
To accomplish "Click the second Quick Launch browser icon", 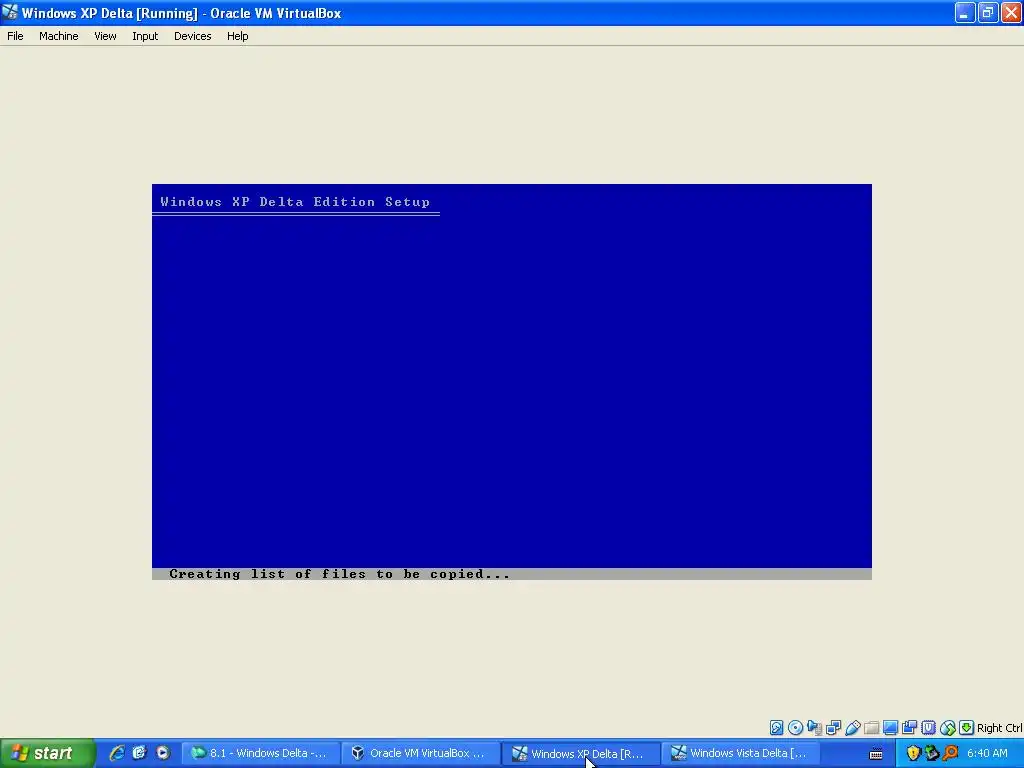I will [139, 753].
